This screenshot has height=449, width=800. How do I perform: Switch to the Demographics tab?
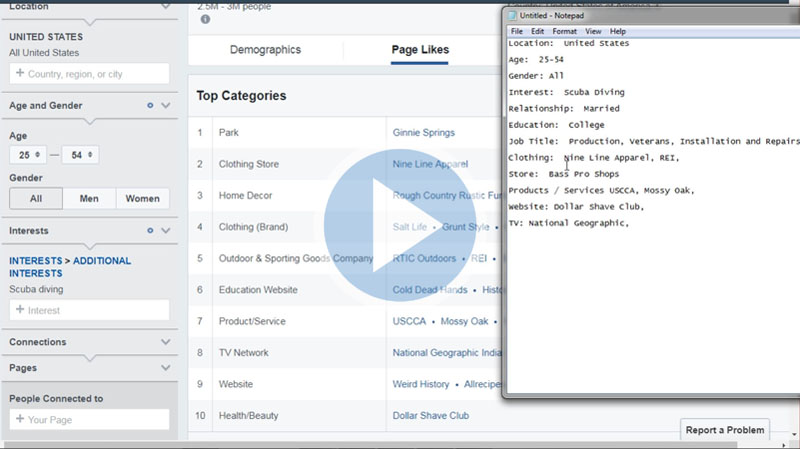point(265,50)
